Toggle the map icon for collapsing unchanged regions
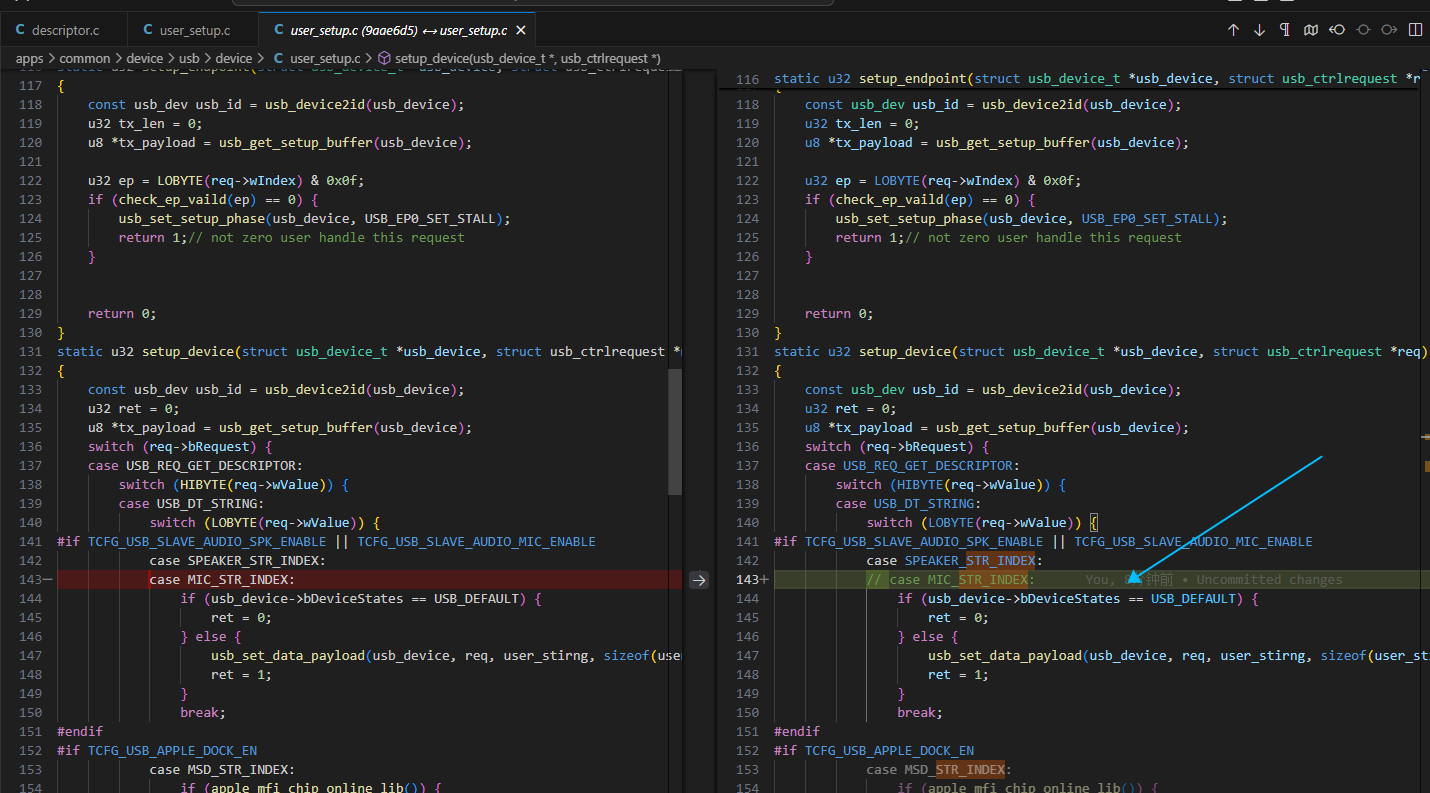Image resolution: width=1430 pixels, height=793 pixels. tap(1311, 30)
